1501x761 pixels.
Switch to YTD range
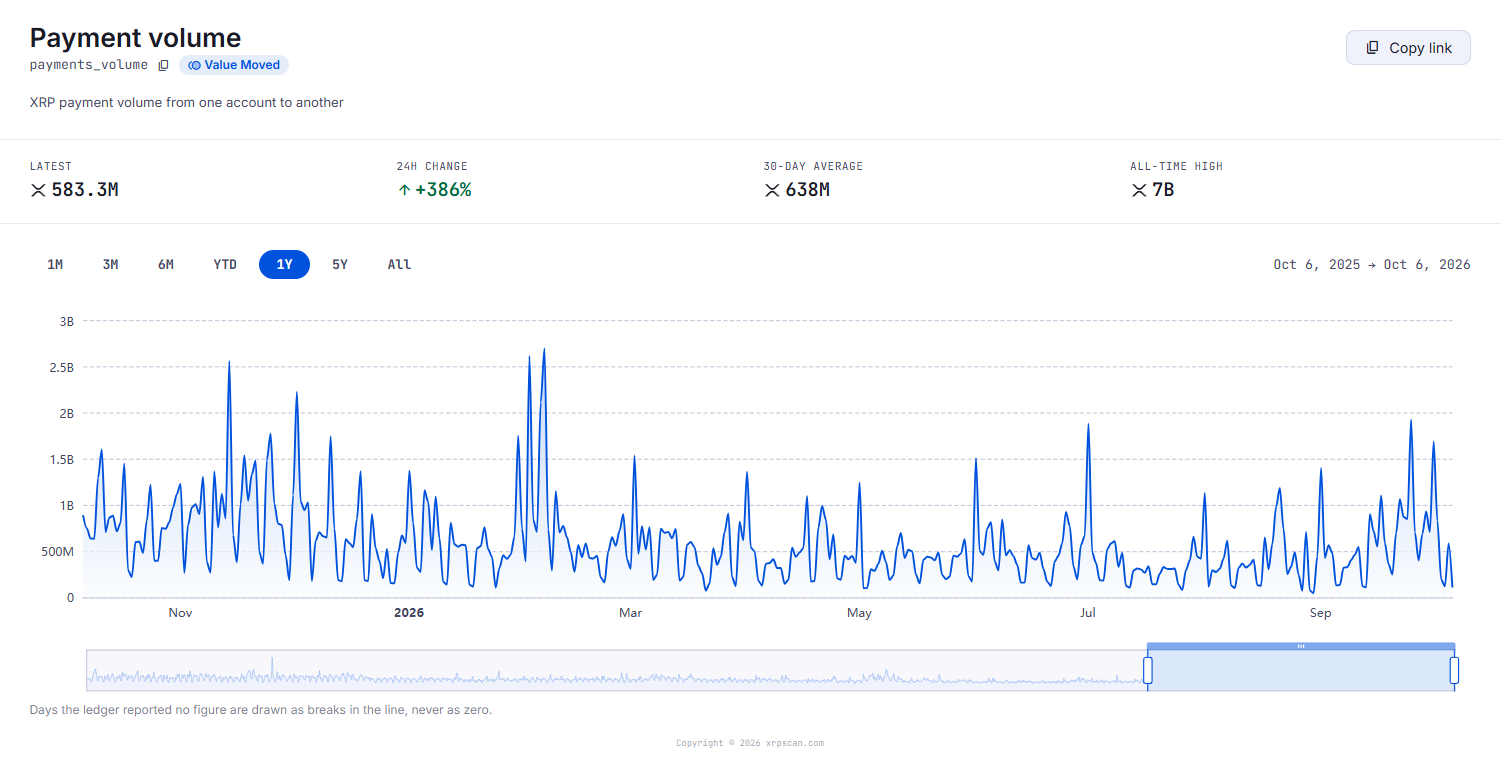[225, 265]
